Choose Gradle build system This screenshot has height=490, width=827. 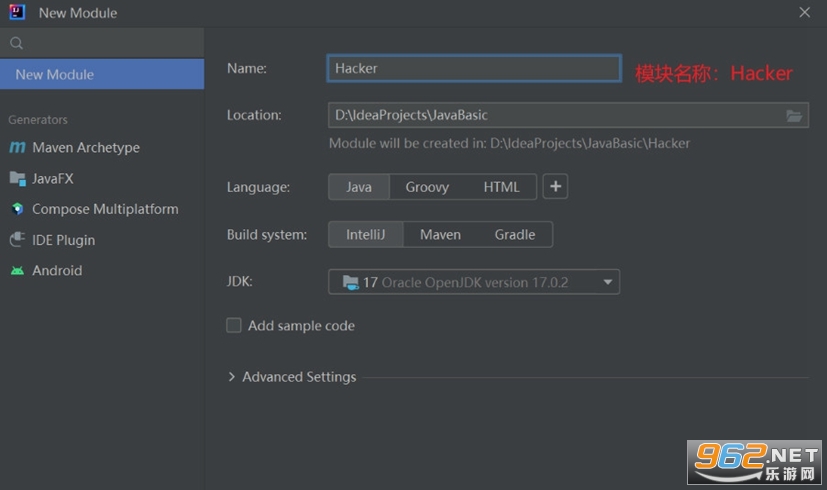[515, 234]
